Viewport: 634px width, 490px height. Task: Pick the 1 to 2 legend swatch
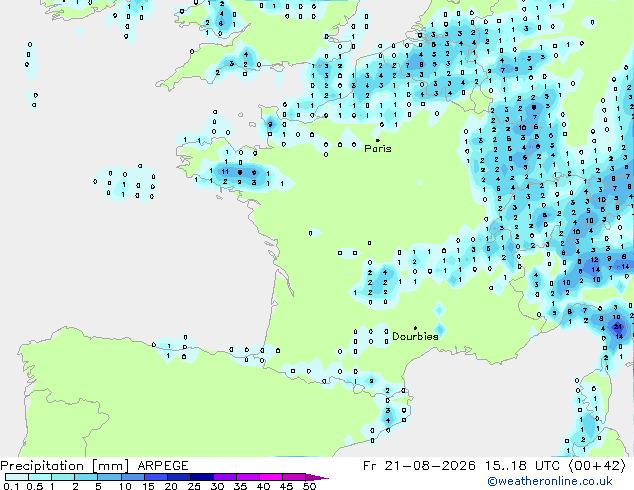tap(63, 477)
